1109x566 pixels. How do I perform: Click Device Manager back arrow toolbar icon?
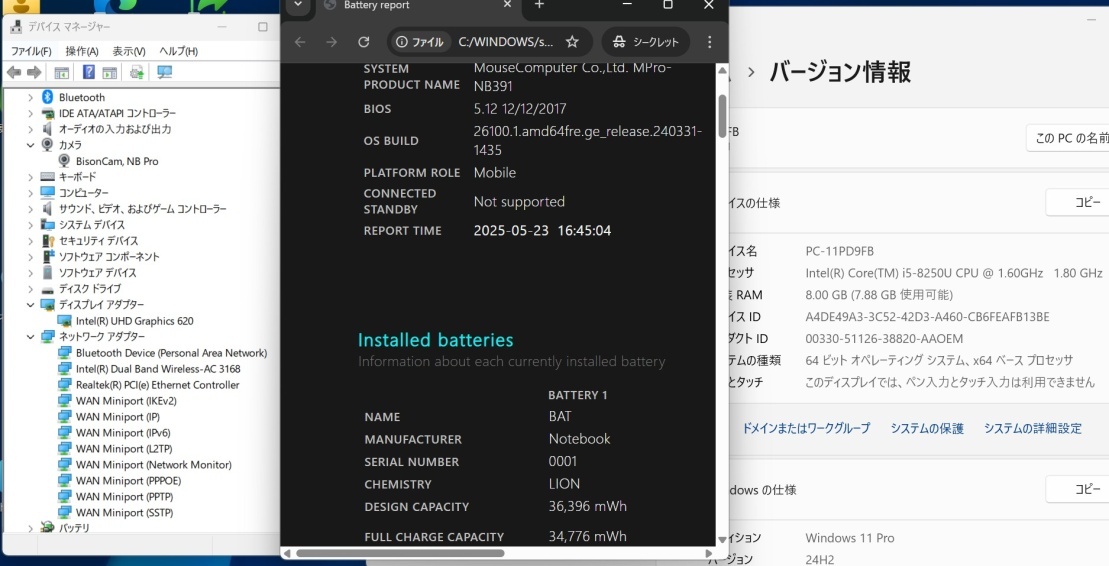tap(13, 72)
